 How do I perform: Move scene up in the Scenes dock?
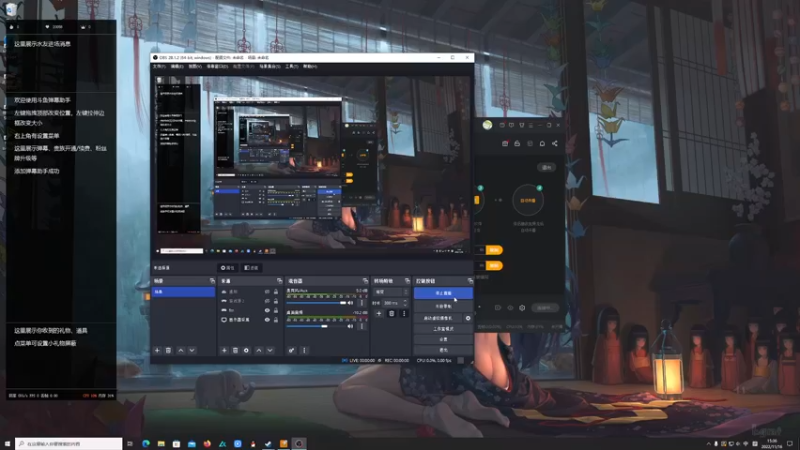pos(181,351)
